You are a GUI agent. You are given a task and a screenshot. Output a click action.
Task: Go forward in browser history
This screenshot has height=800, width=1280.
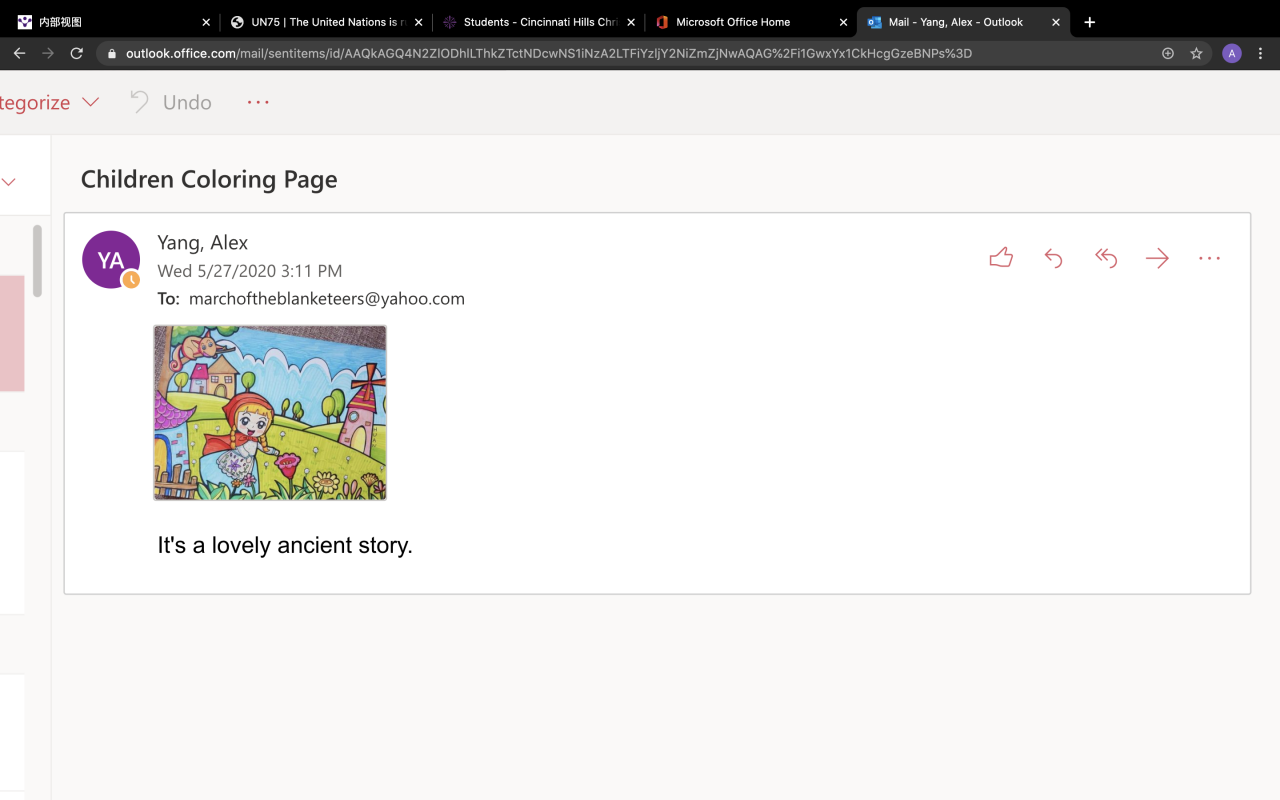tap(48, 54)
